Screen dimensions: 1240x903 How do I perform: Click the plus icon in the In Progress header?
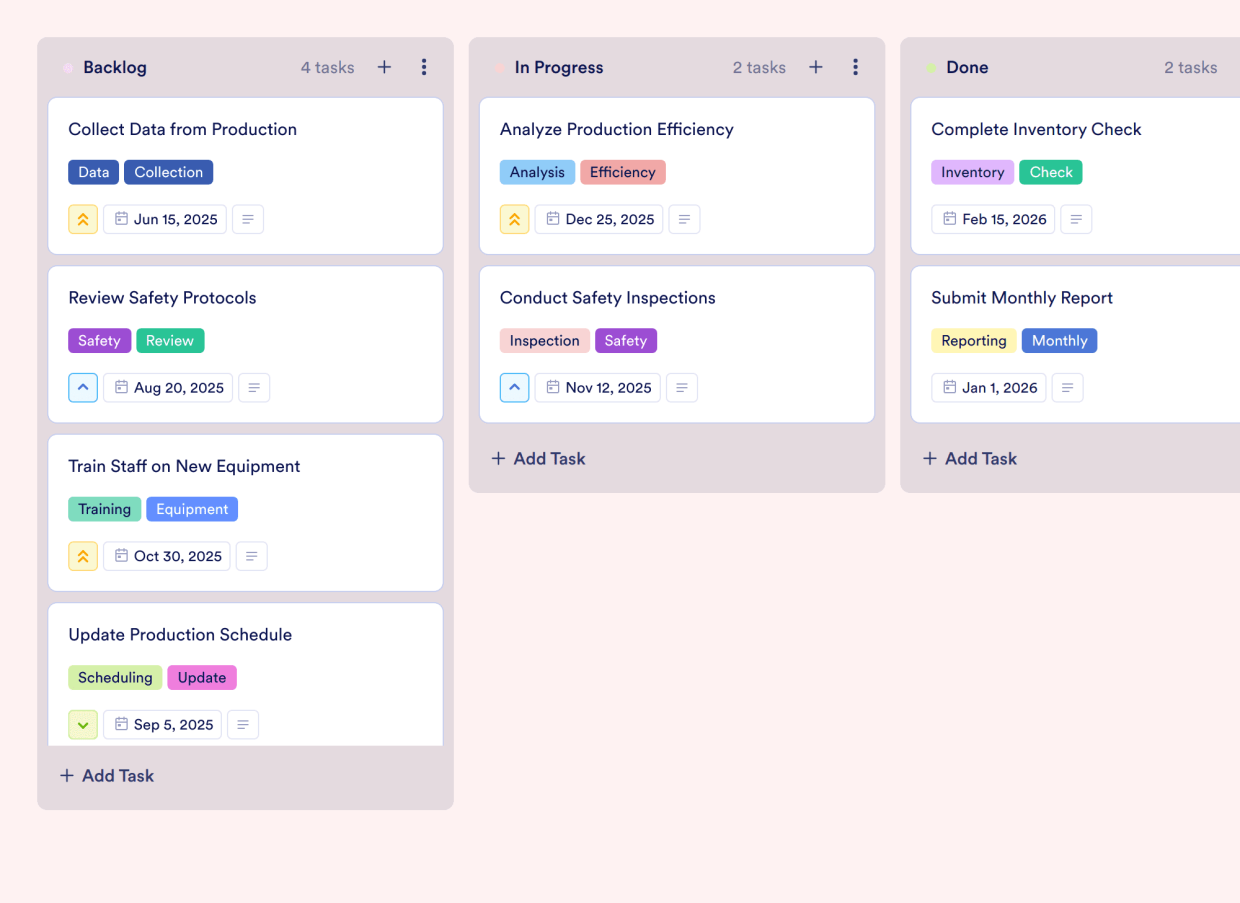click(816, 67)
